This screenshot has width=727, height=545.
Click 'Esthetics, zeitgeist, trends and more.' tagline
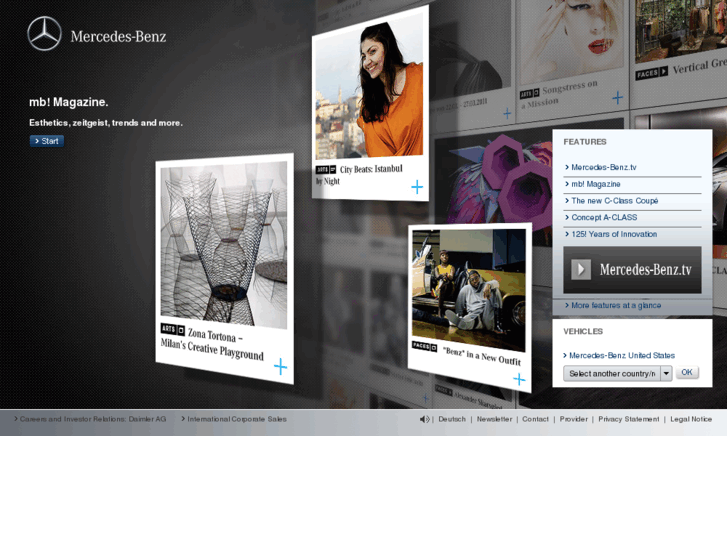[106, 123]
